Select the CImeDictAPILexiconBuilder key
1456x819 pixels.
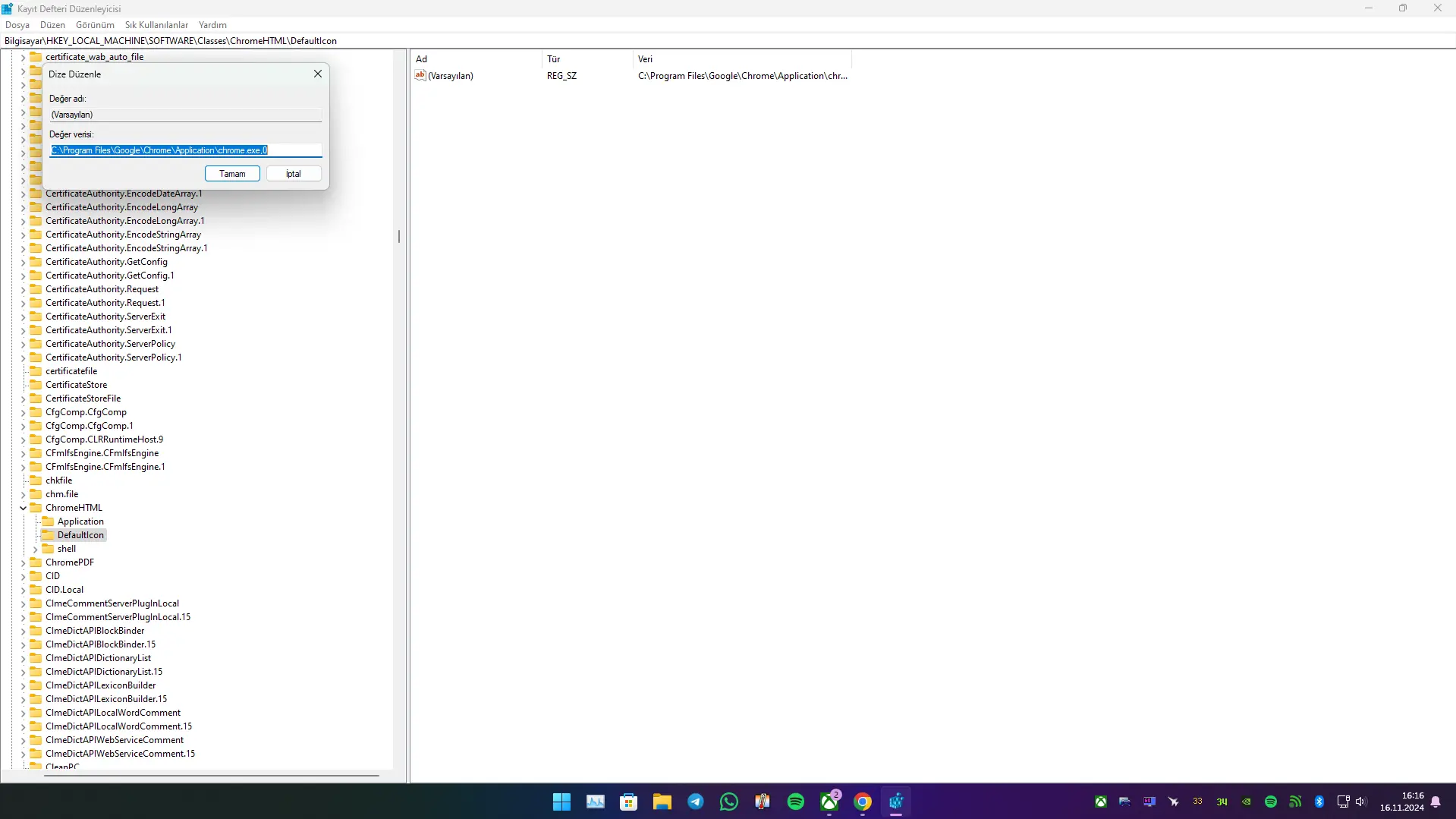pyautogui.click(x=100, y=685)
